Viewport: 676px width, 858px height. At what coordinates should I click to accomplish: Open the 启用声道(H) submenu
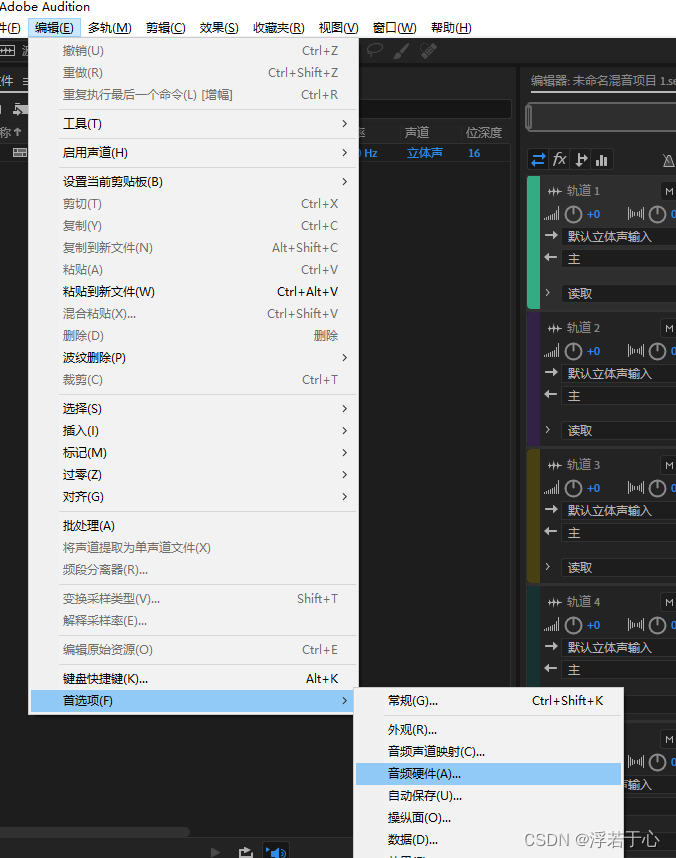[194, 153]
